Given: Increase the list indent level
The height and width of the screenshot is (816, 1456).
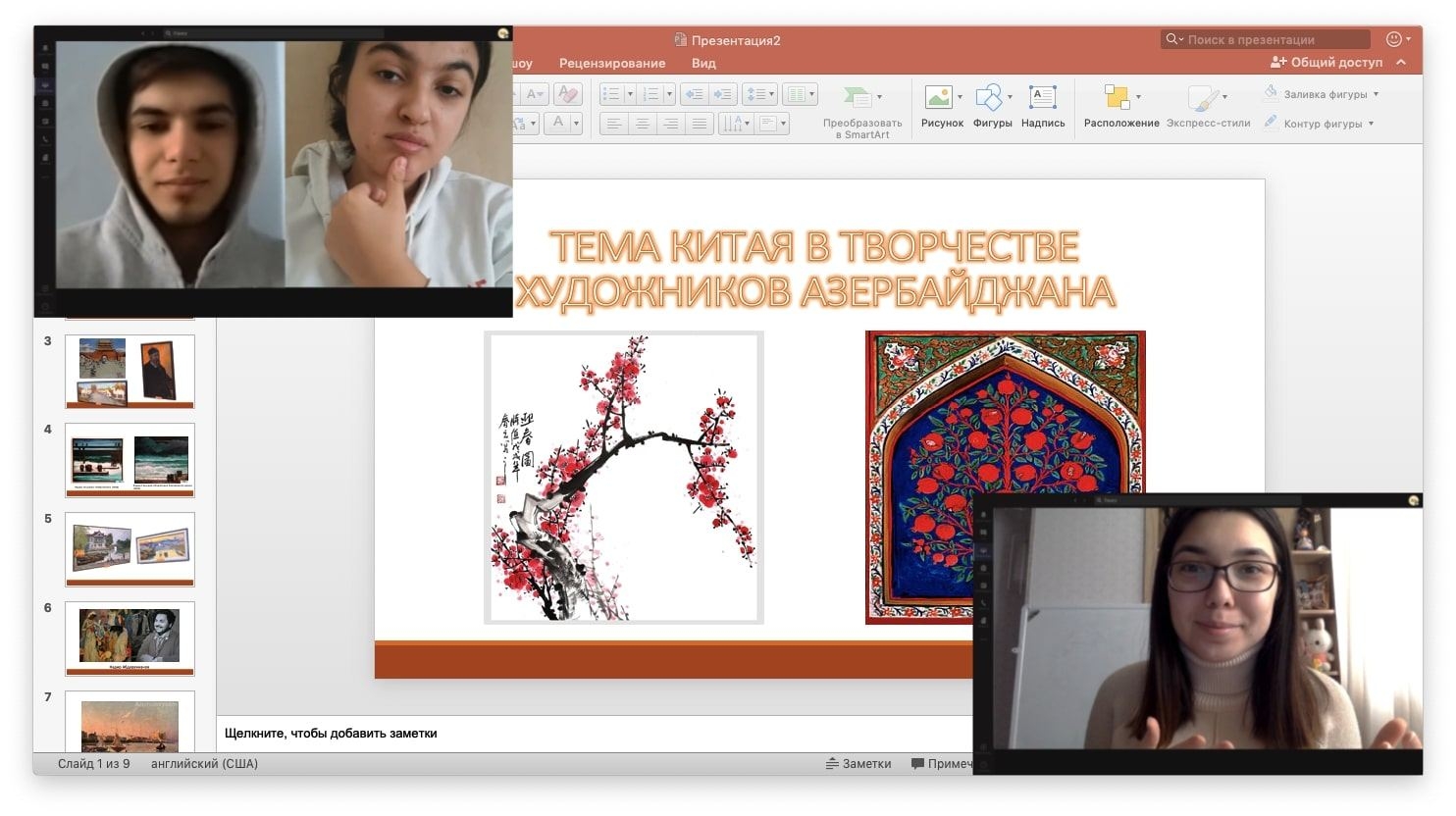Looking at the screenshot, I should [x=723, y=94].
